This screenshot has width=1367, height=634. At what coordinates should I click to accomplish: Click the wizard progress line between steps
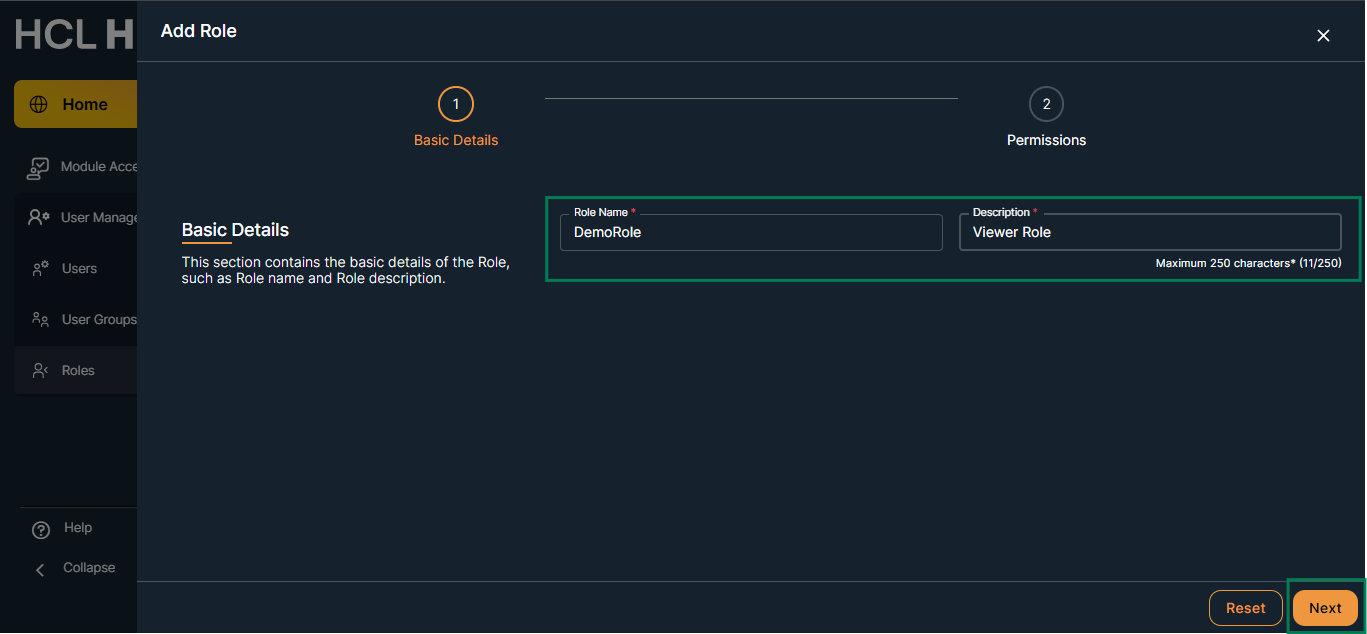pyautogui.click(x=750, y=99)
